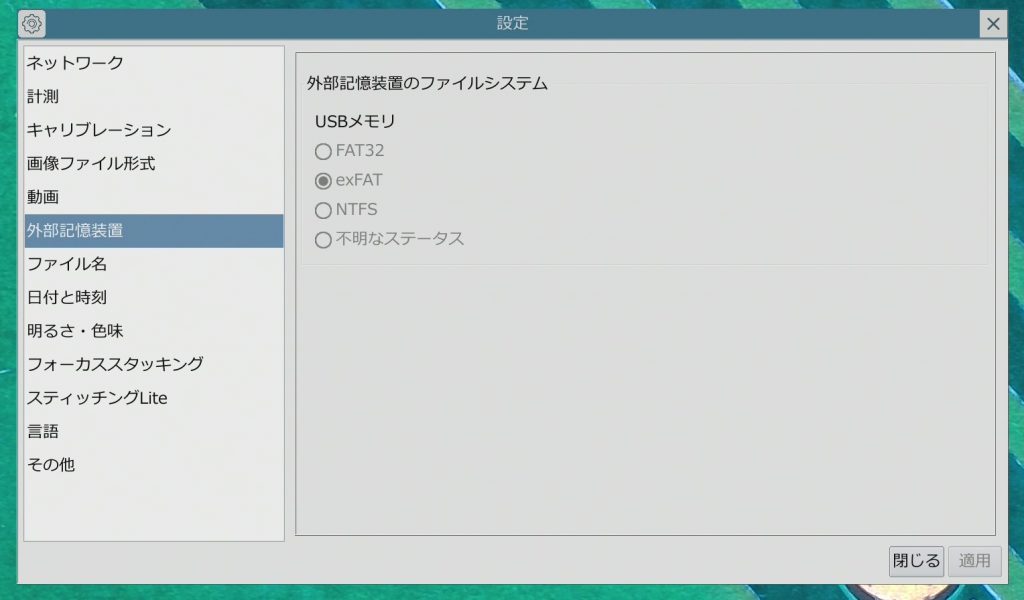Go to 日付と時刻 settings
1024x600 pixels.
click(x=67, y=298)
